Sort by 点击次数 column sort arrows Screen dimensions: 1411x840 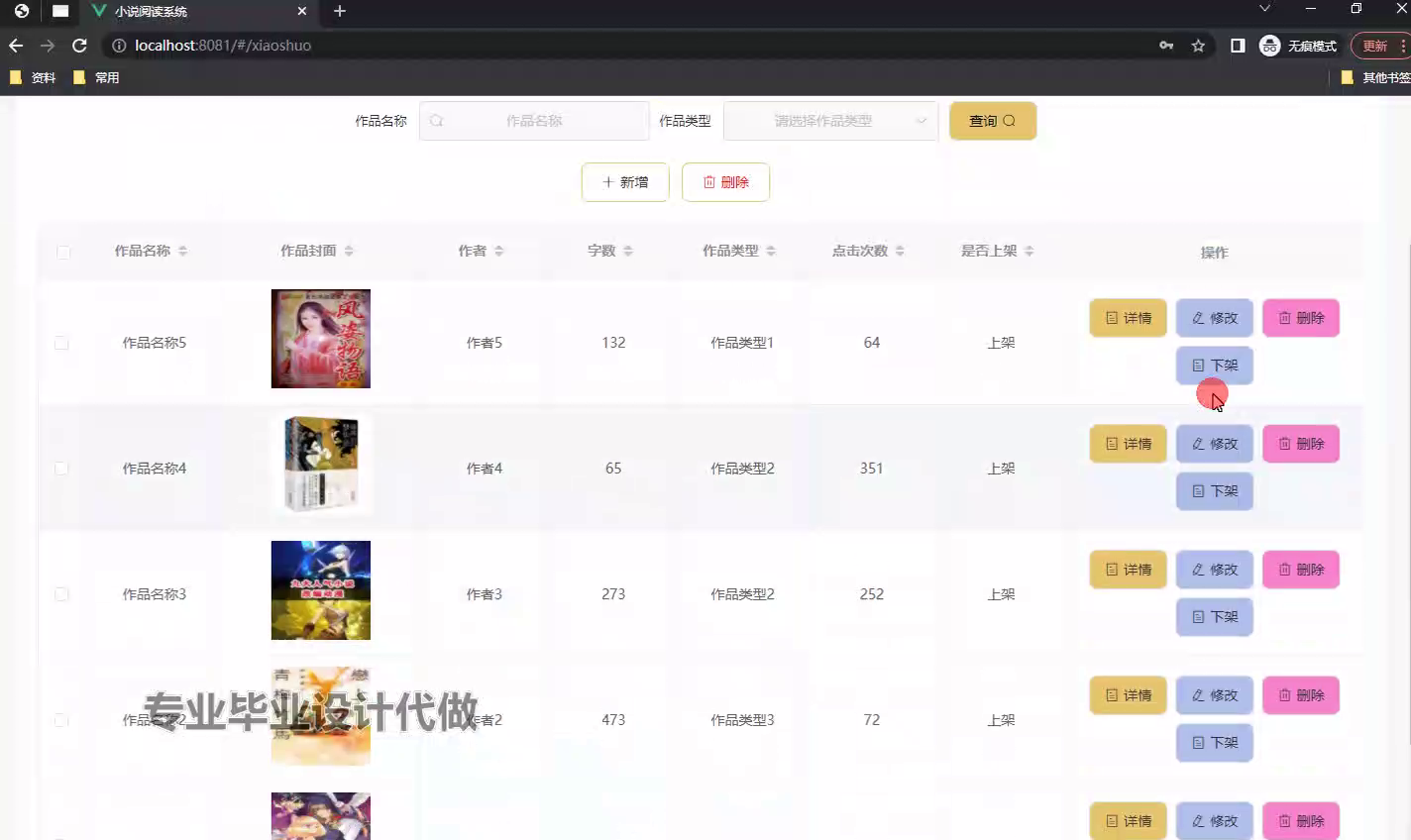click(x=900, y=252)
